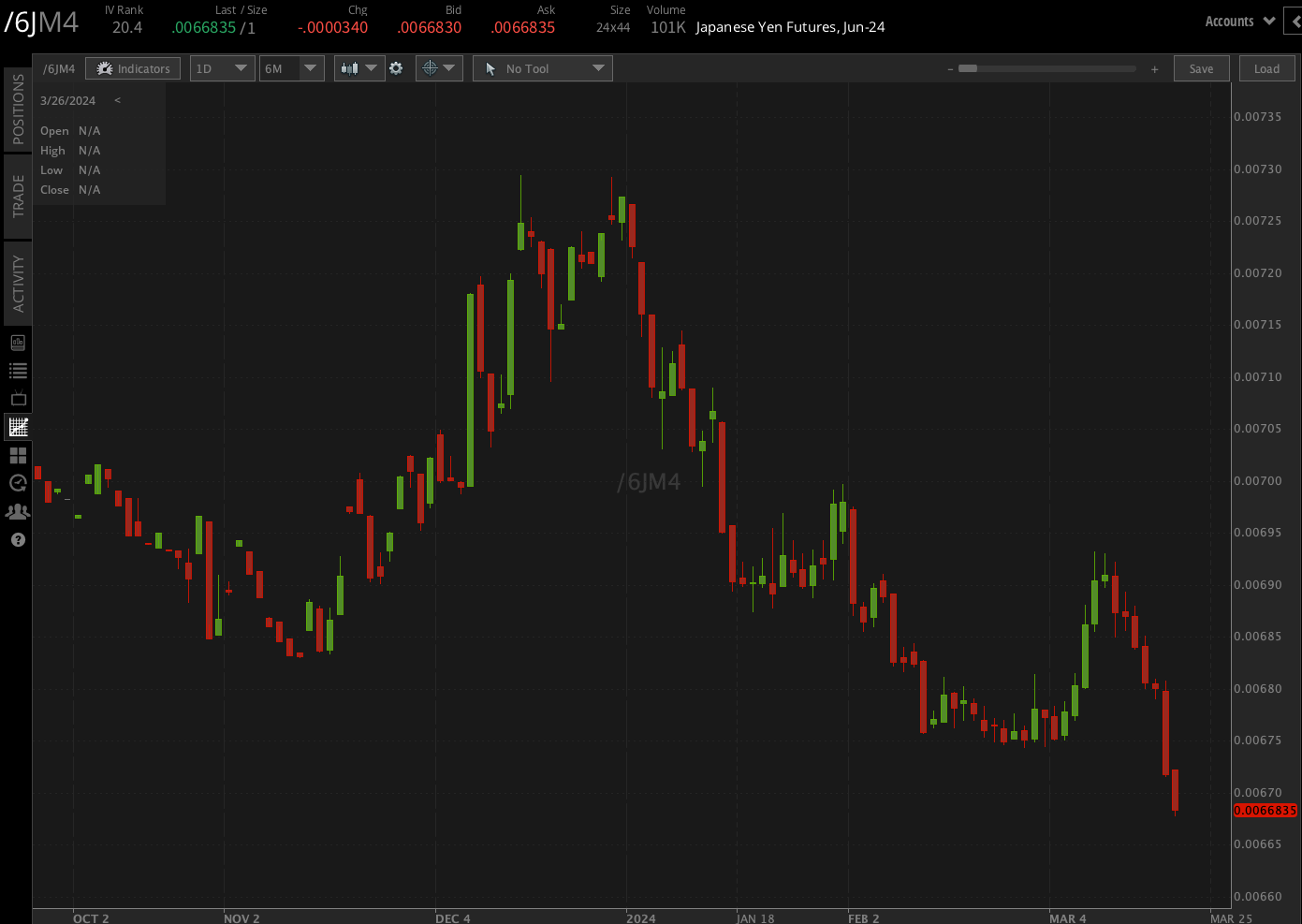Open the No Tool drawing tools dropdown
The width and height of the screenshot is (1302, 924).
point(543,68)
